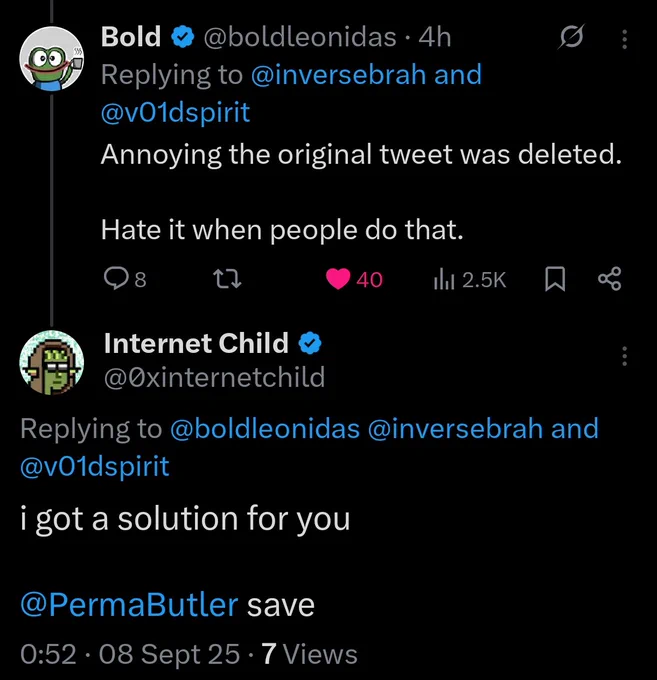The image size is (657, 680).
Task: Open Bold's 4h timestamp
Action: coord(435,37)
